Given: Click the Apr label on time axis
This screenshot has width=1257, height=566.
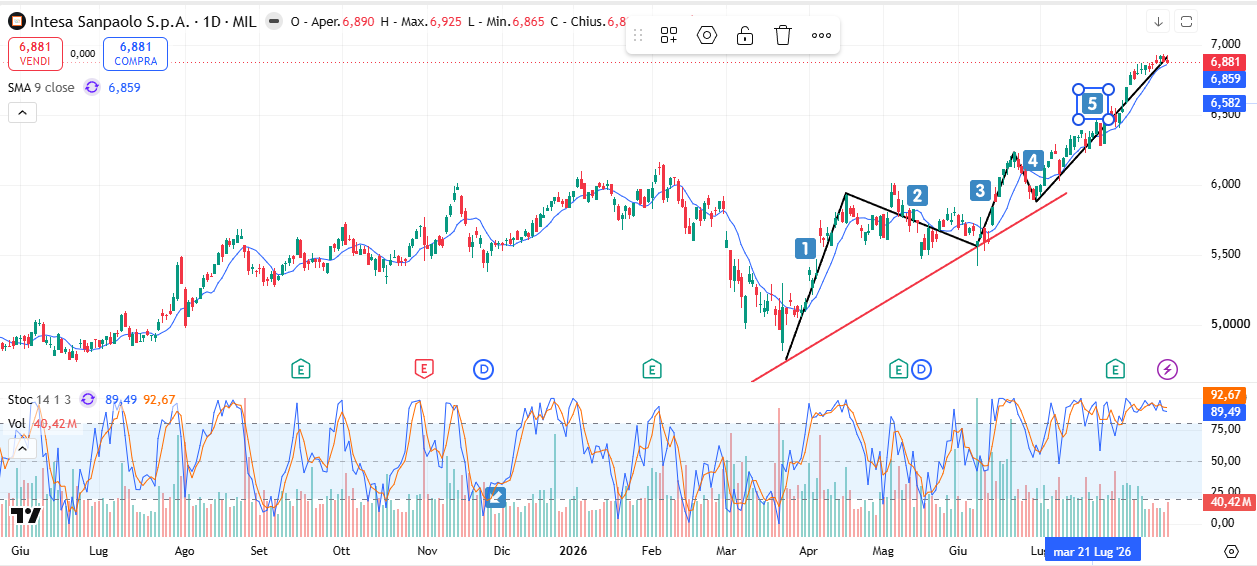Looking at the screenshot, I should coord(808,551).
